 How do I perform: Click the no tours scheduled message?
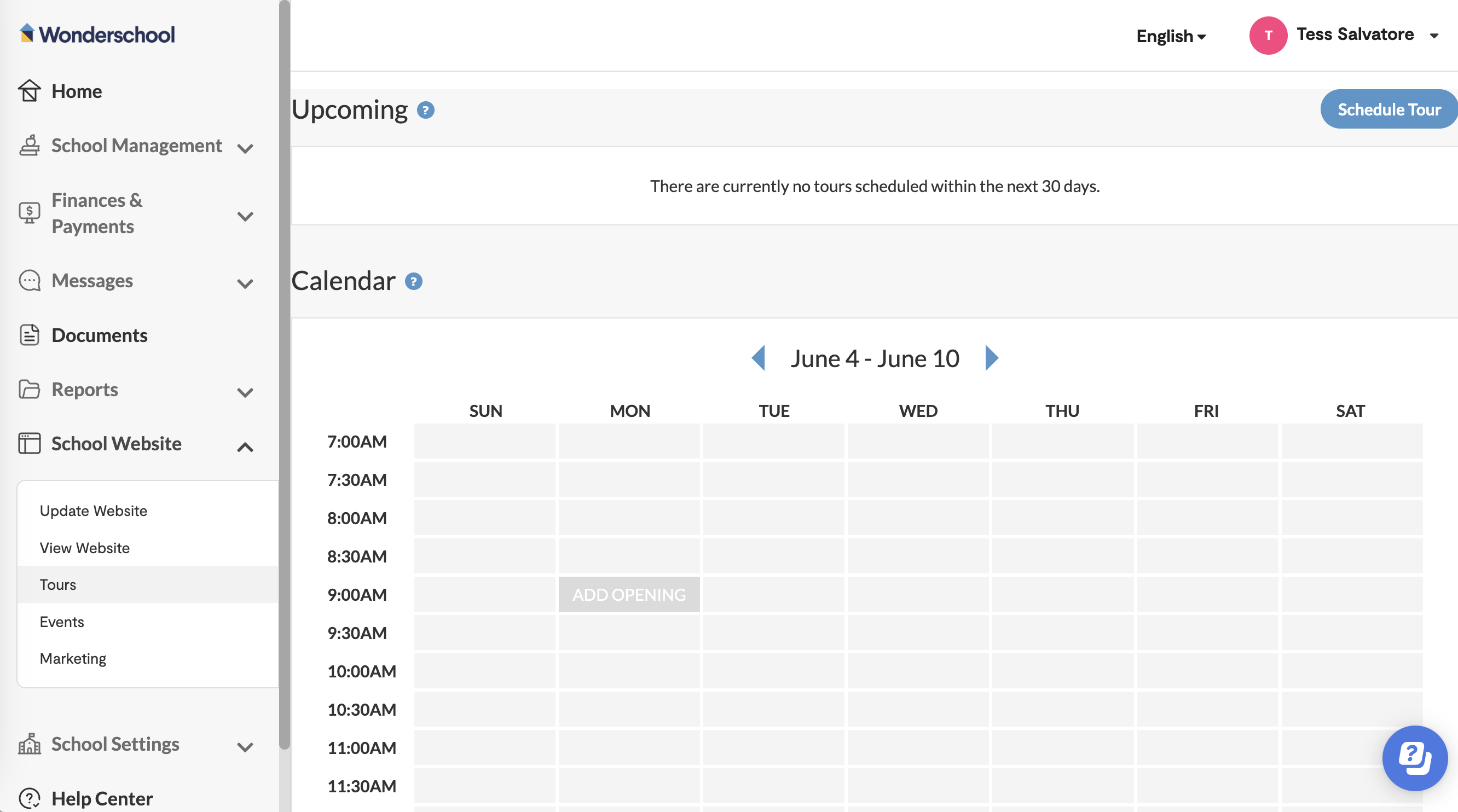pyautogui.click(x=875, y=186)
